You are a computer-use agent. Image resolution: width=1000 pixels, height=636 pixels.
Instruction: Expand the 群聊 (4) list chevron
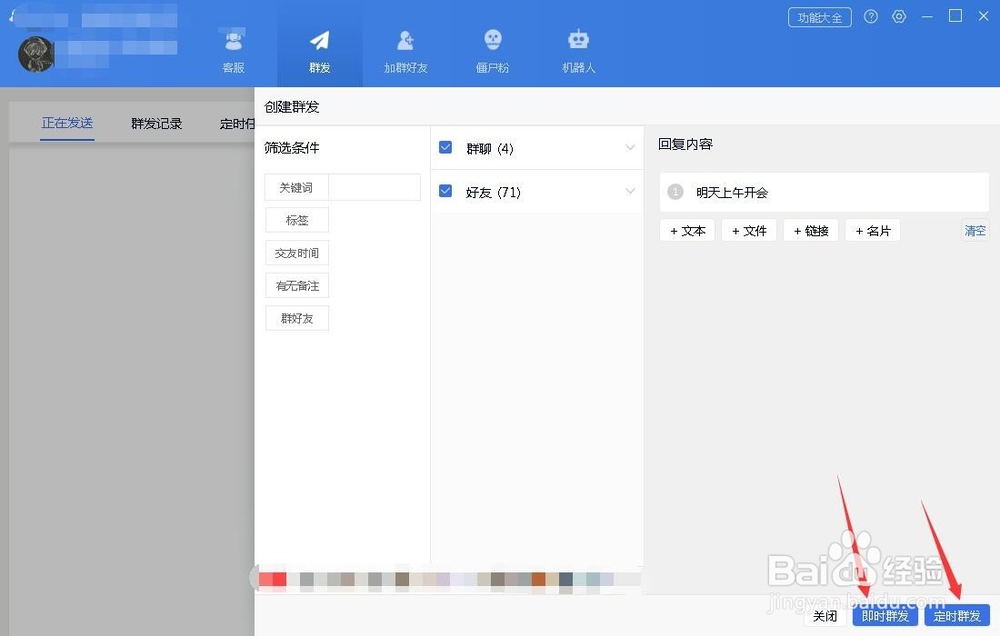[x=630, y=147]
